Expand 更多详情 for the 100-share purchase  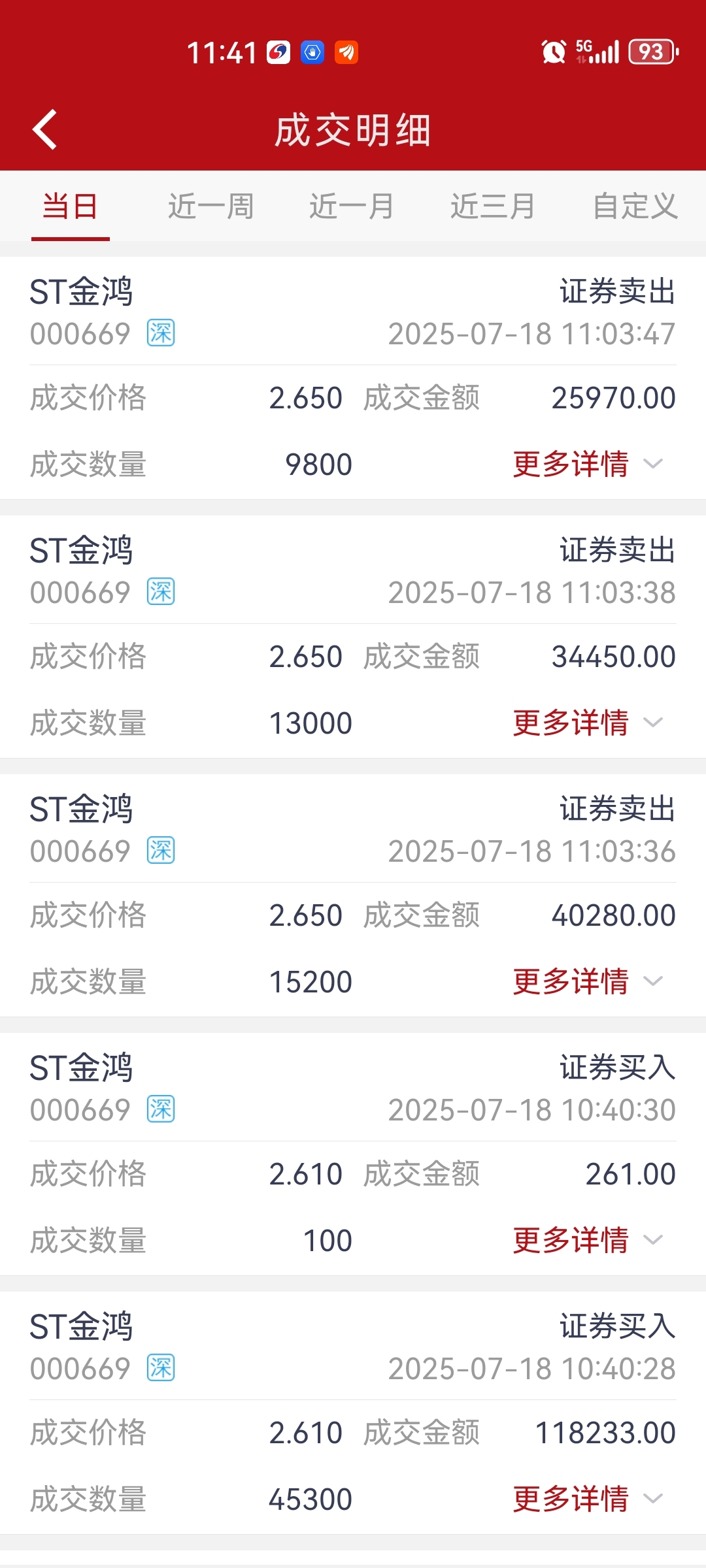(588, 1240)
